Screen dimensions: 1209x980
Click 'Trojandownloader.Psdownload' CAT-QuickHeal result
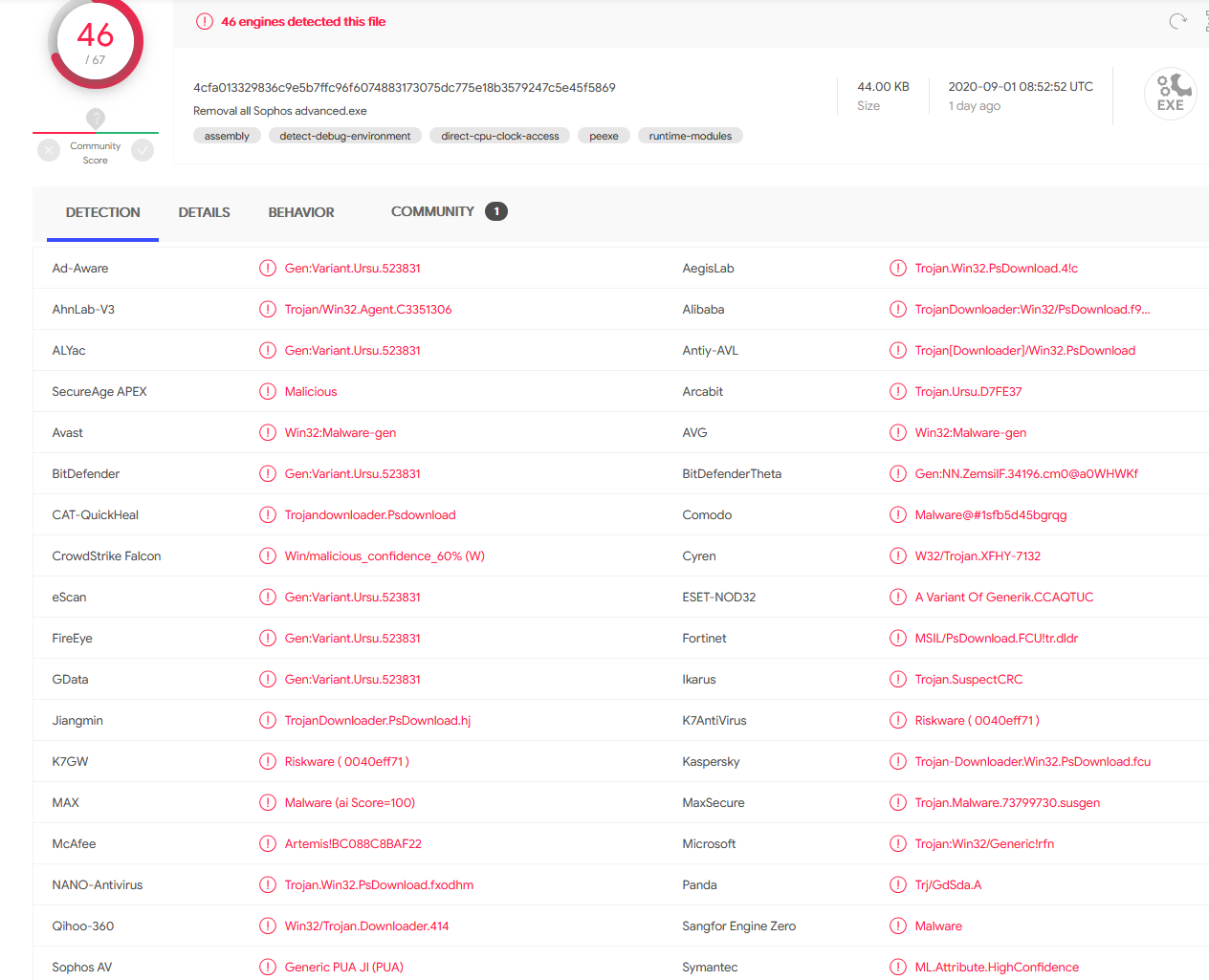tap(370, 514)
